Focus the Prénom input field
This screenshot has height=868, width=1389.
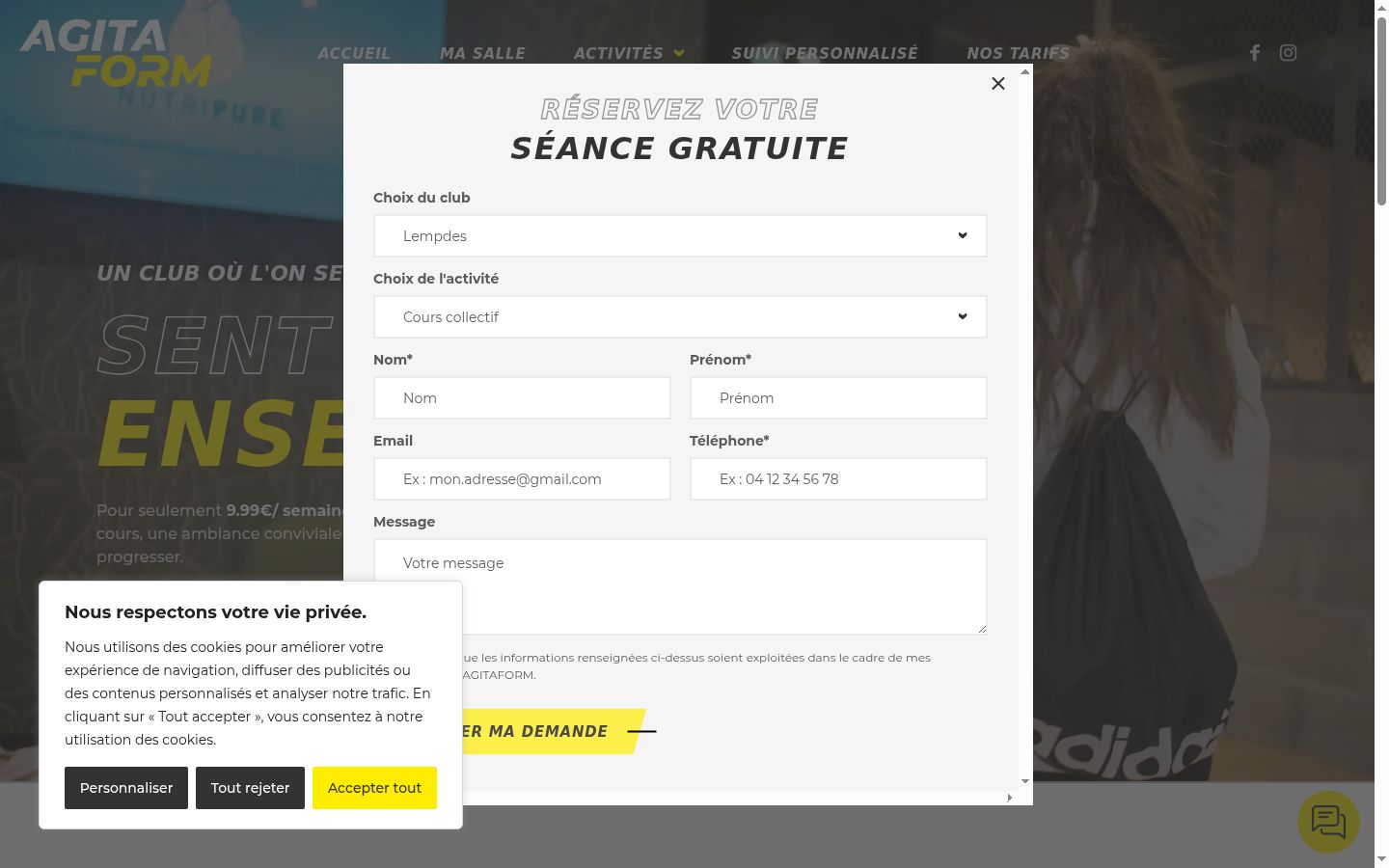[838, 398]
